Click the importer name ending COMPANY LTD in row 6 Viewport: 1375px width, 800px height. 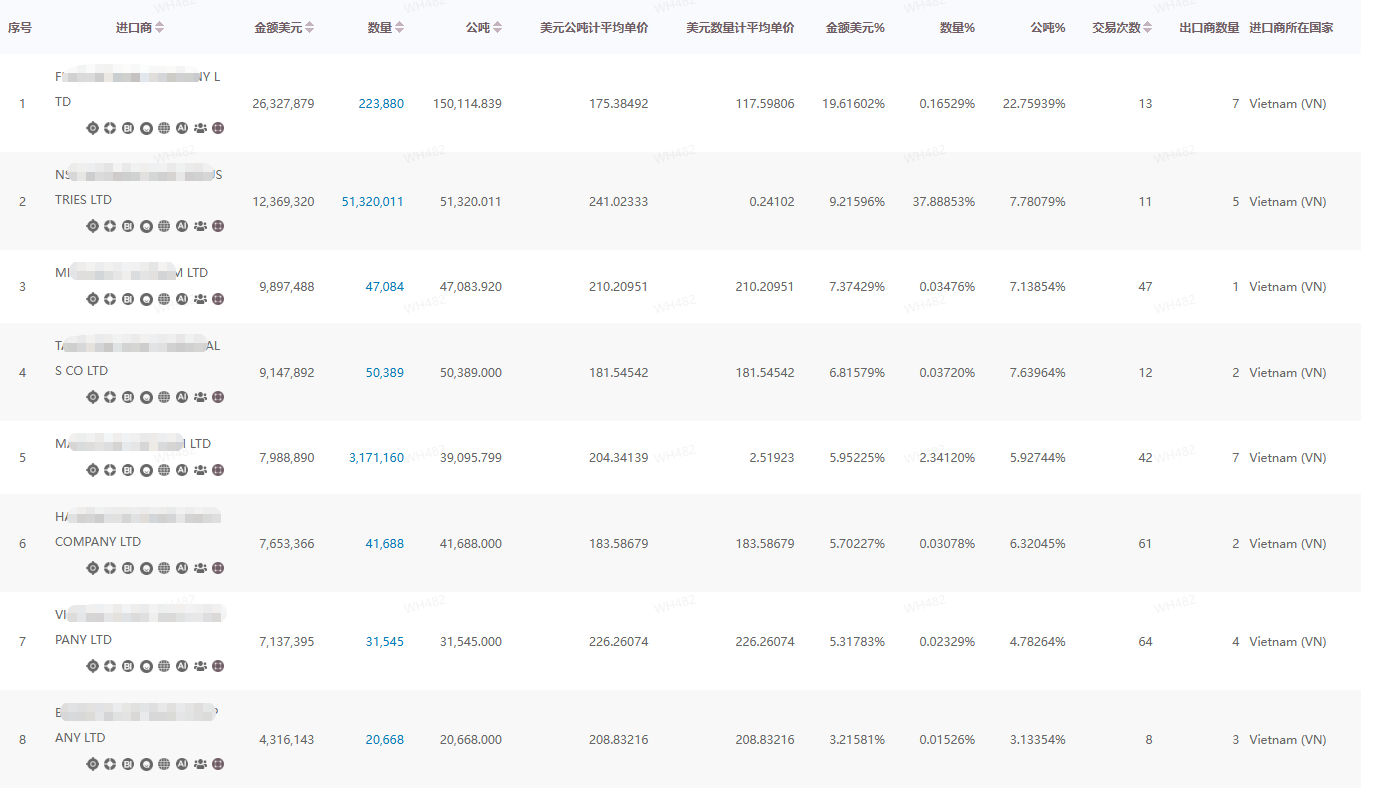click(x=98, y=542)
